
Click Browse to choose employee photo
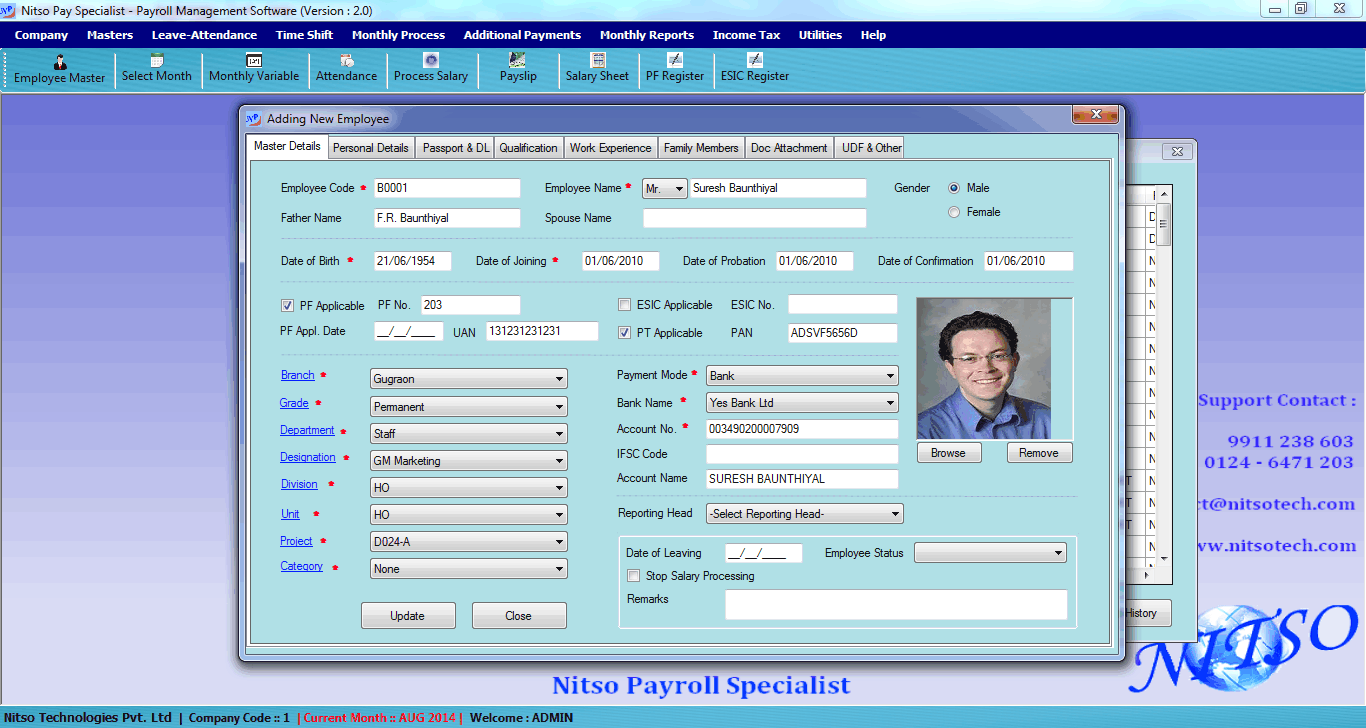click(949, 453)
